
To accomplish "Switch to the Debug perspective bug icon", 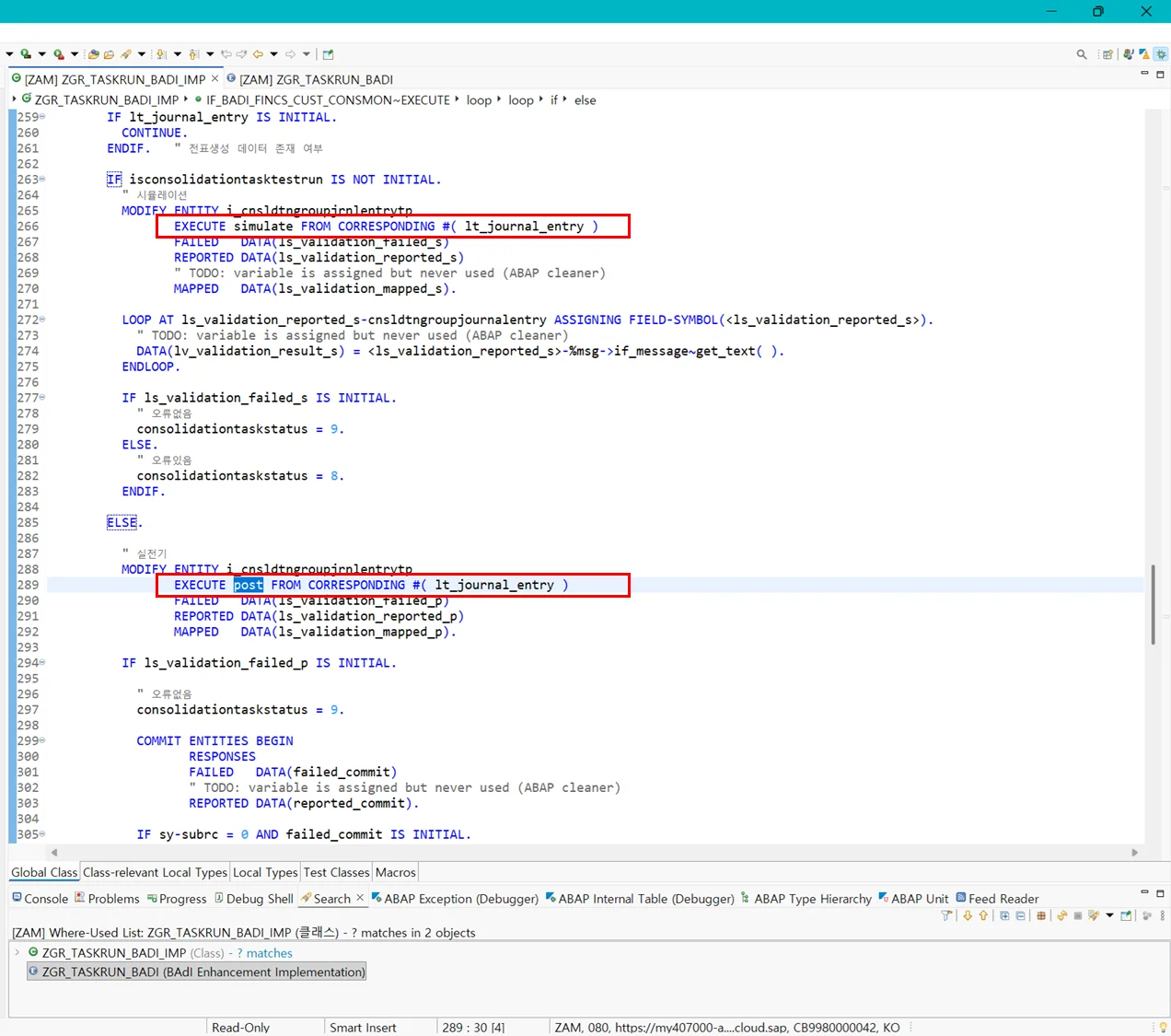I will (1161, 54).
